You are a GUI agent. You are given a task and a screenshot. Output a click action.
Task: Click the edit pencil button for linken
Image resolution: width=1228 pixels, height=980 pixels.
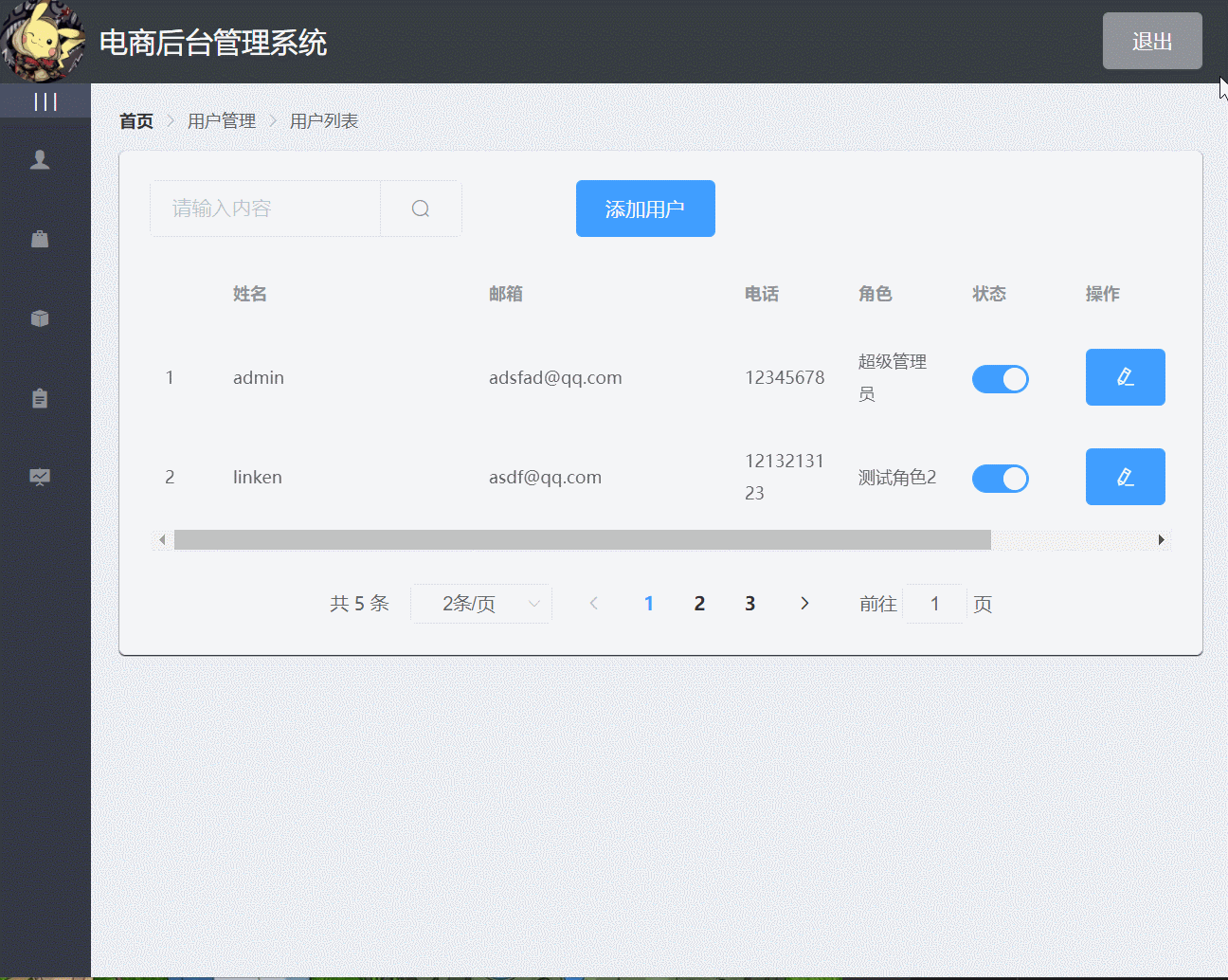pyautogui.click(x=1125, y=477)
